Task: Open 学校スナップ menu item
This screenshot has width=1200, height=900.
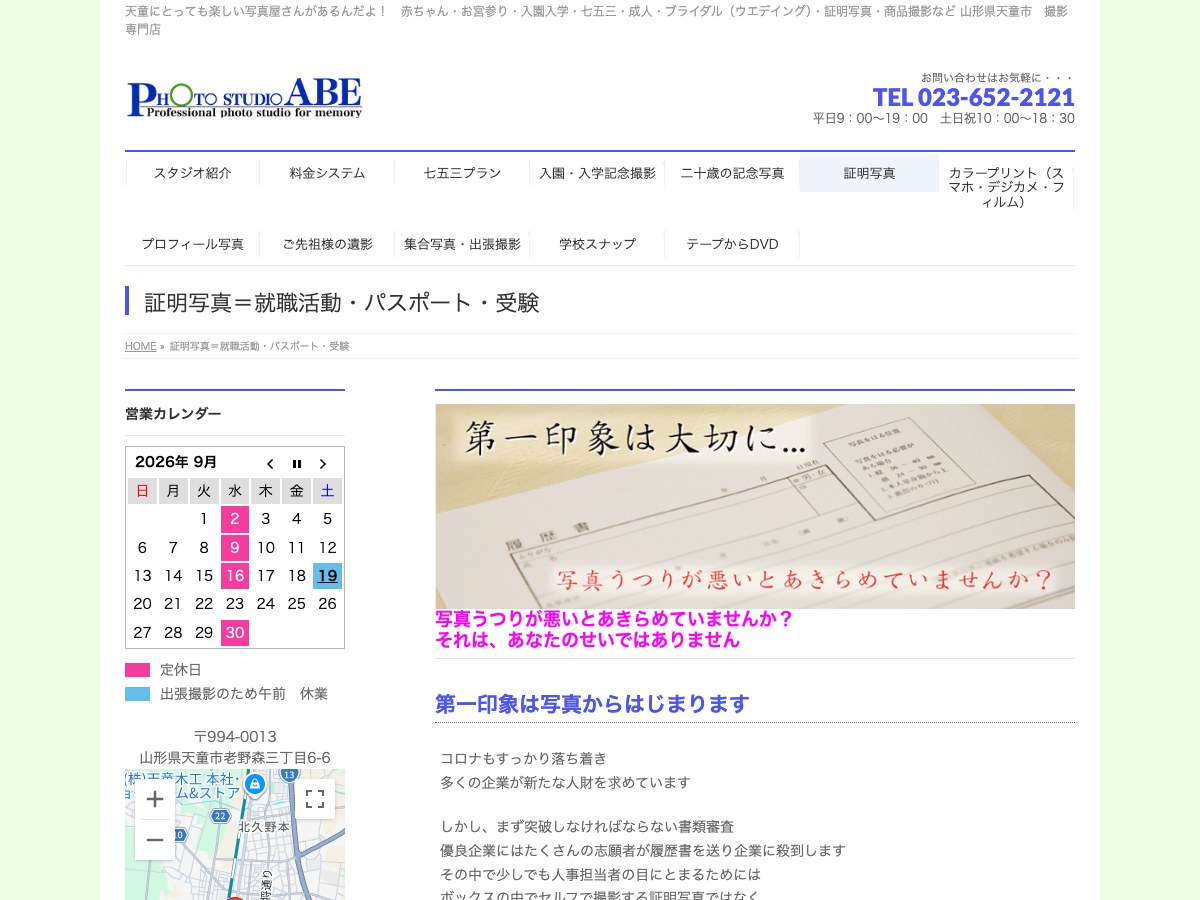Action: click(x=597, y=244)
